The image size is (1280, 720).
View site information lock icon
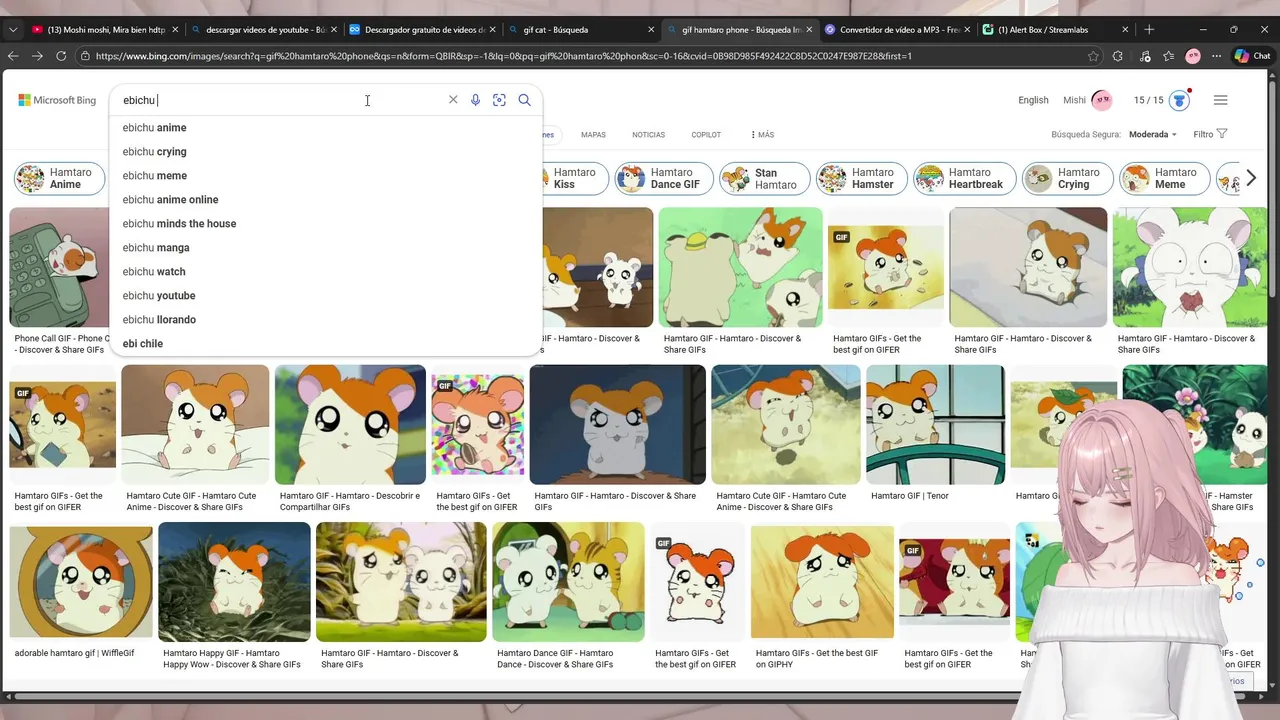[85, 56]
